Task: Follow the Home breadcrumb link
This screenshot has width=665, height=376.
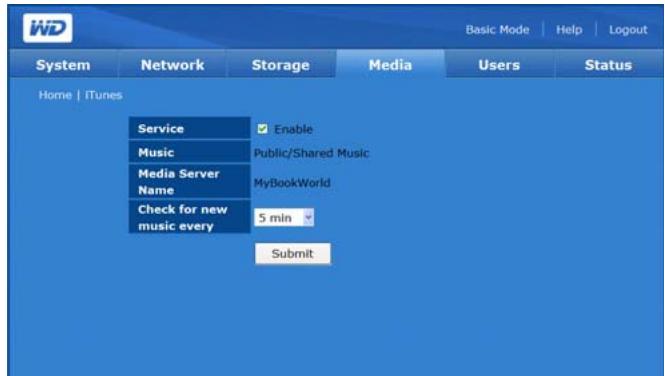Action: coord(55,95)
